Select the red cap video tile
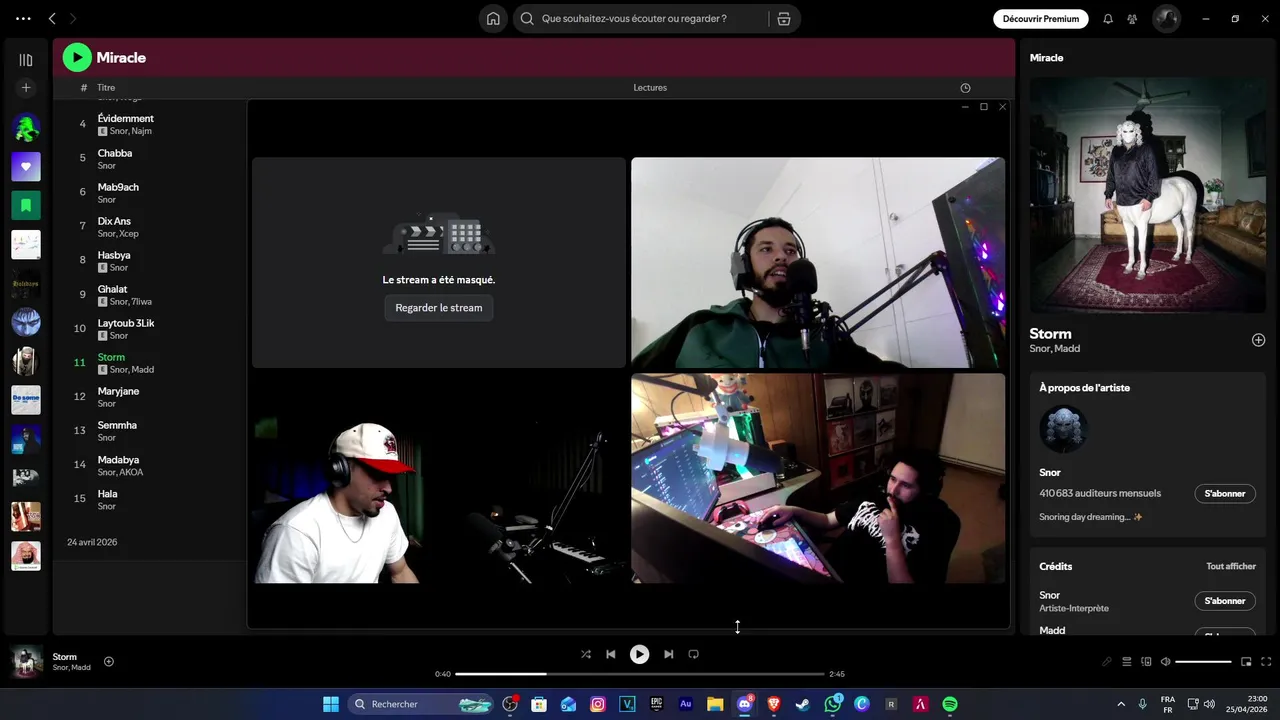Viewport: 1280px width, 720px height. [x=438, y=478]
